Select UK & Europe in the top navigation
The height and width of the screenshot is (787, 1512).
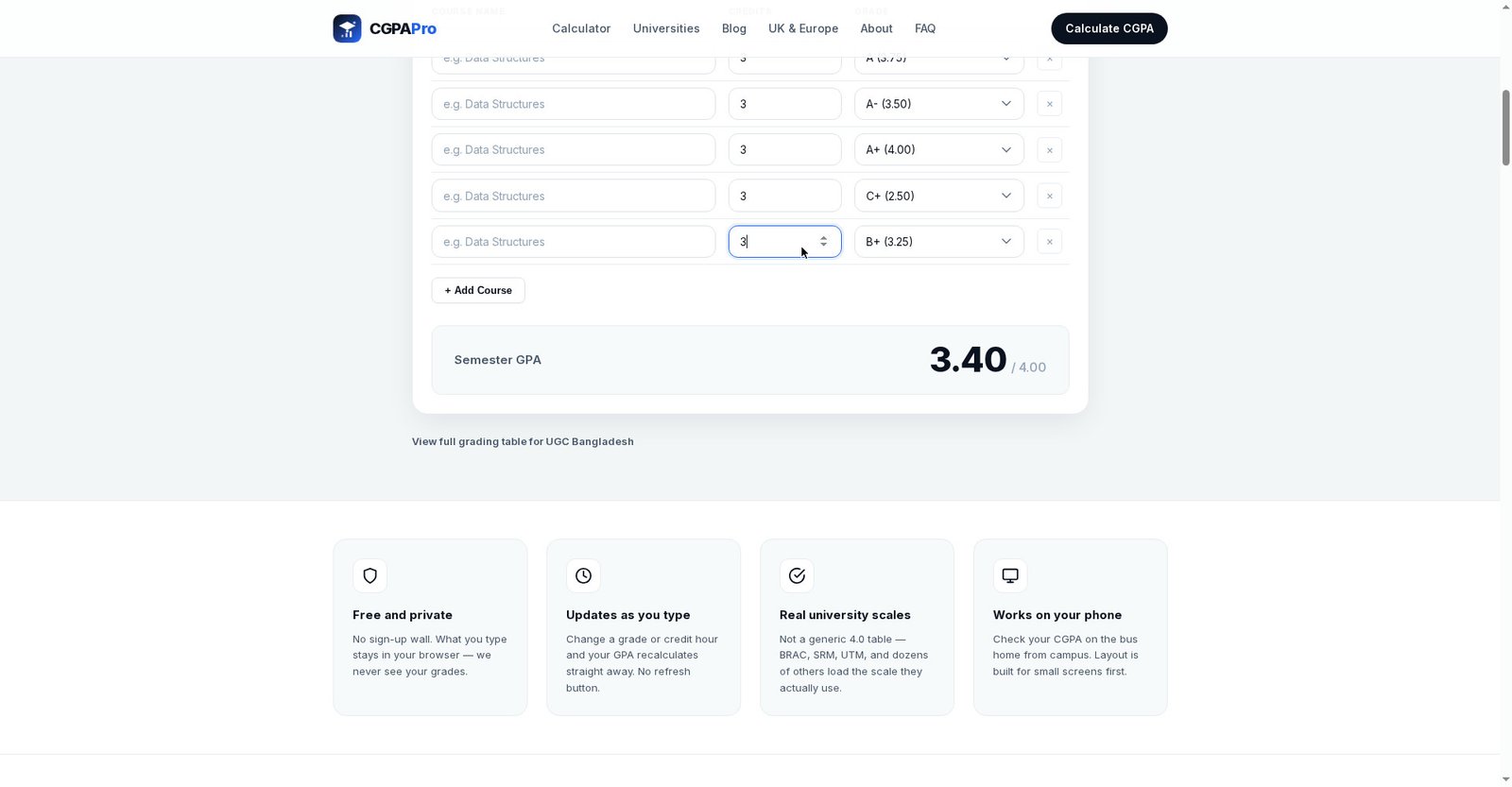point(803,28)
